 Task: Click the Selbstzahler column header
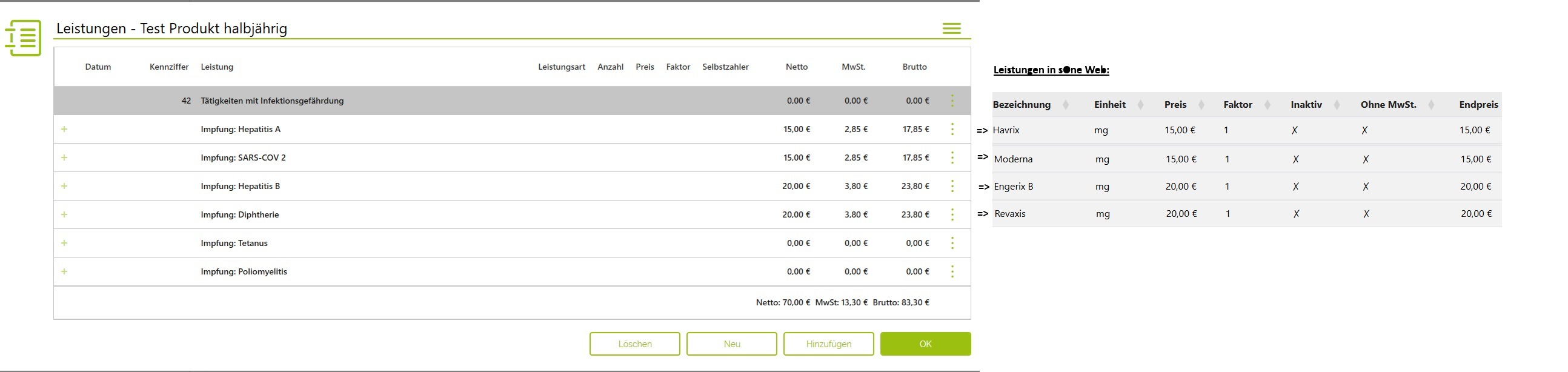point(726,67)
